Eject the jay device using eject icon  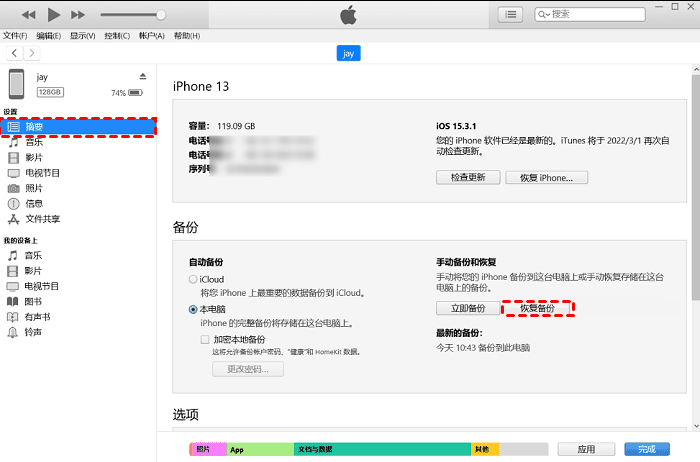142,77
